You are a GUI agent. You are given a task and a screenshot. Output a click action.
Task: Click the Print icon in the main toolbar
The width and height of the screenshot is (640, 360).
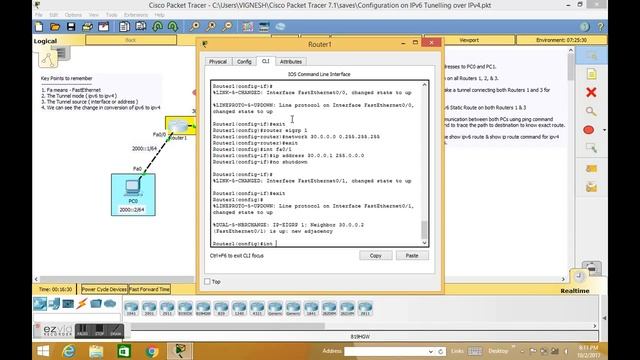pos(87,27)
